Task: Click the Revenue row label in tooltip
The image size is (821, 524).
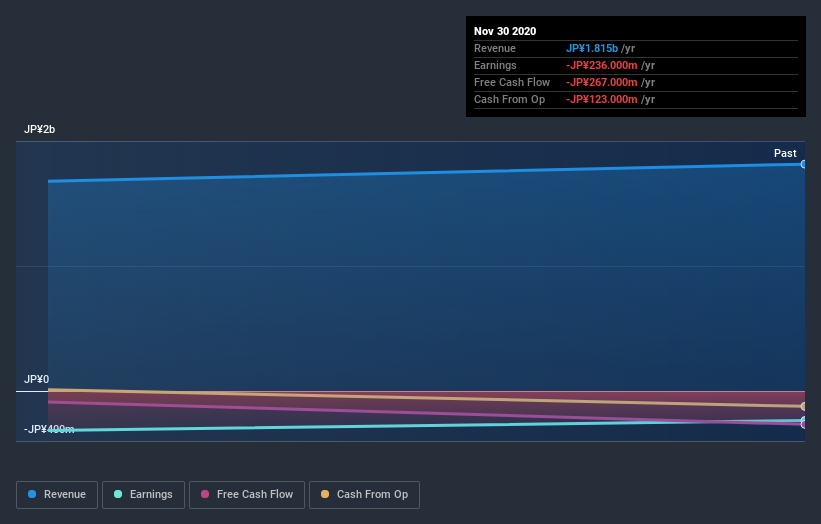Action: tap(495, 48)
